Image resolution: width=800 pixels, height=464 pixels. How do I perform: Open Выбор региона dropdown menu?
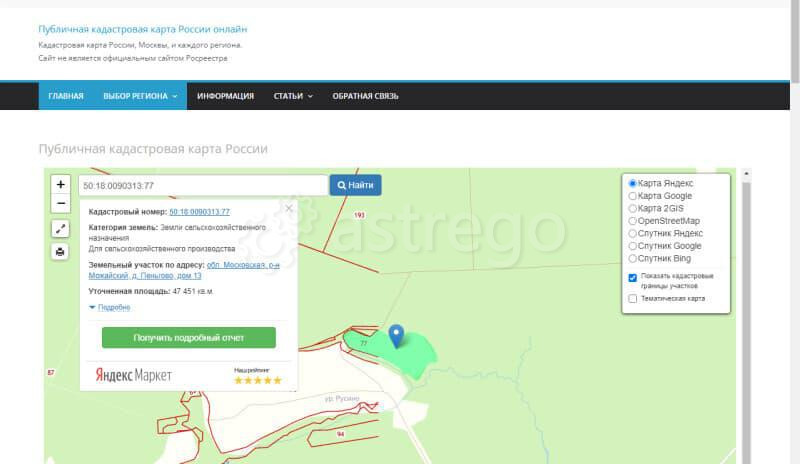point(140,96)
